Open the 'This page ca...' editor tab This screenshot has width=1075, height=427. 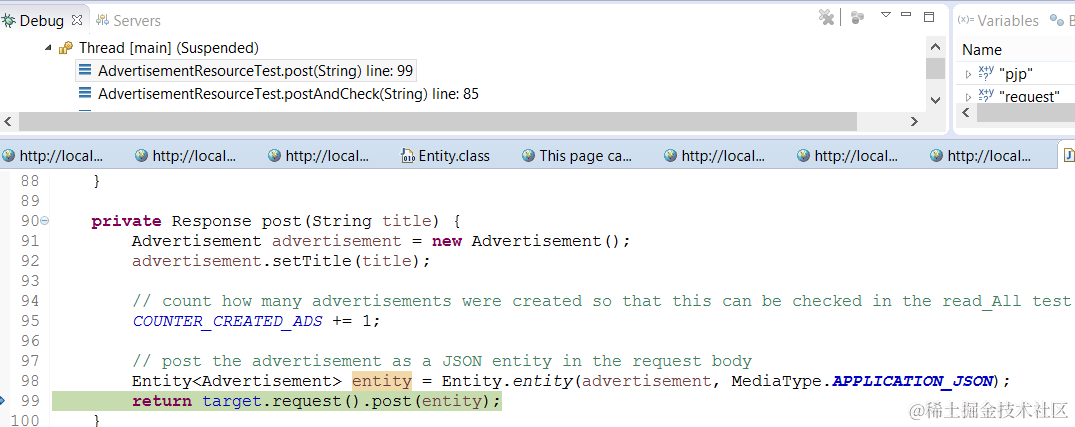pyautogui.click(x=577, y=156)
